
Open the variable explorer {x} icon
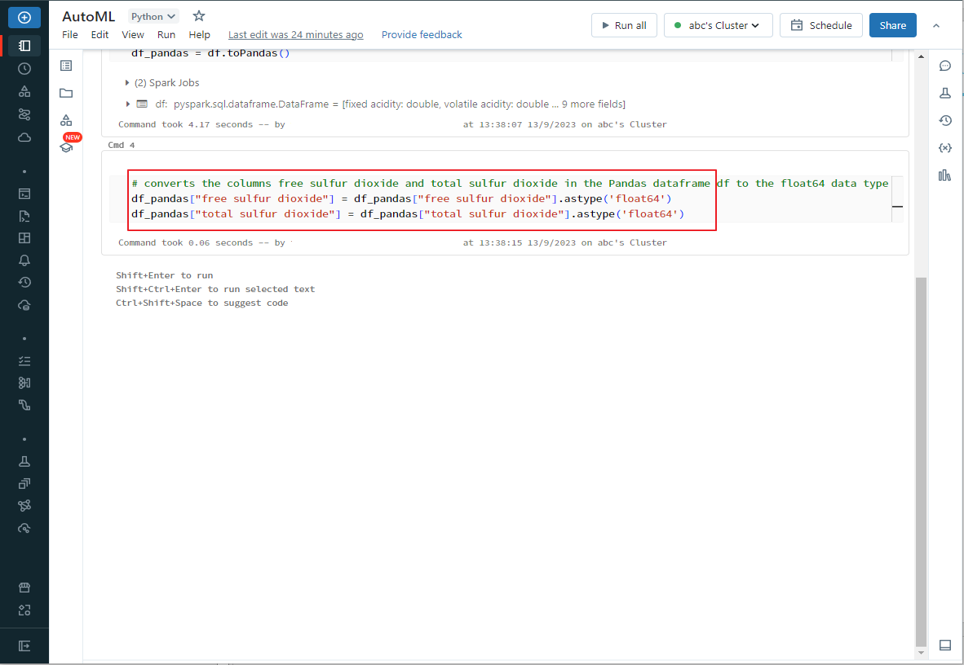[x=944, y=148]
